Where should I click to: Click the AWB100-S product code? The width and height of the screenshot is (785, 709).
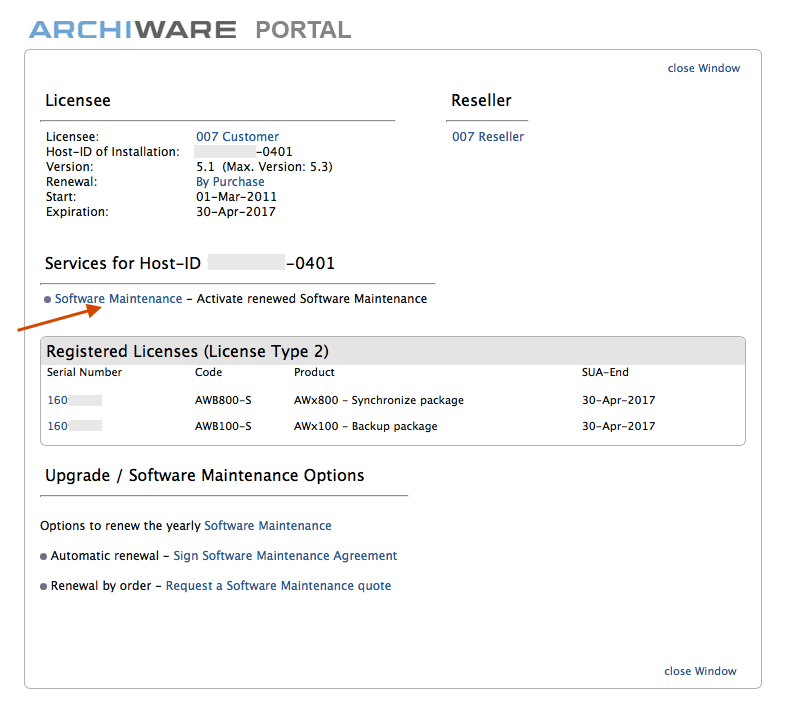click(223, 426)
